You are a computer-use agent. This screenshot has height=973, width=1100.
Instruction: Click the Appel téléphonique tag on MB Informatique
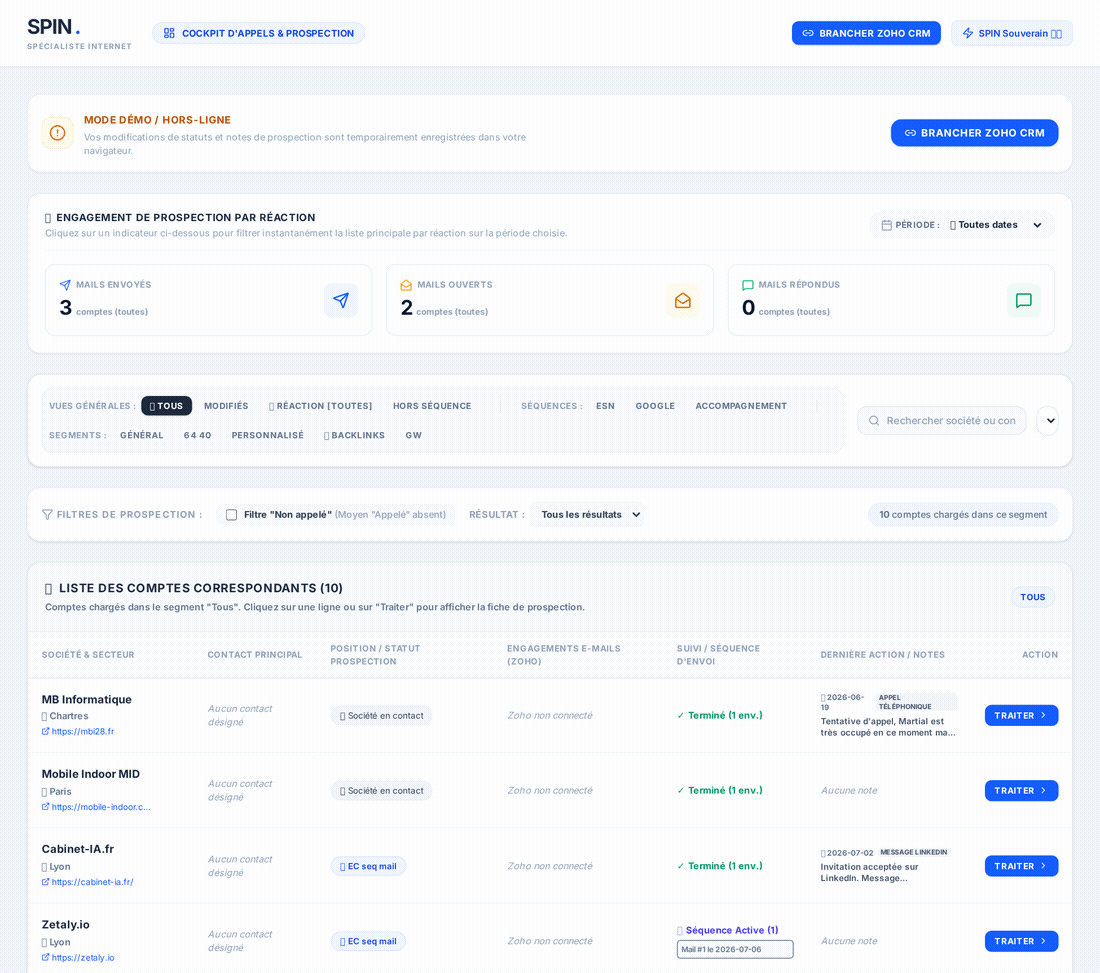915,702
